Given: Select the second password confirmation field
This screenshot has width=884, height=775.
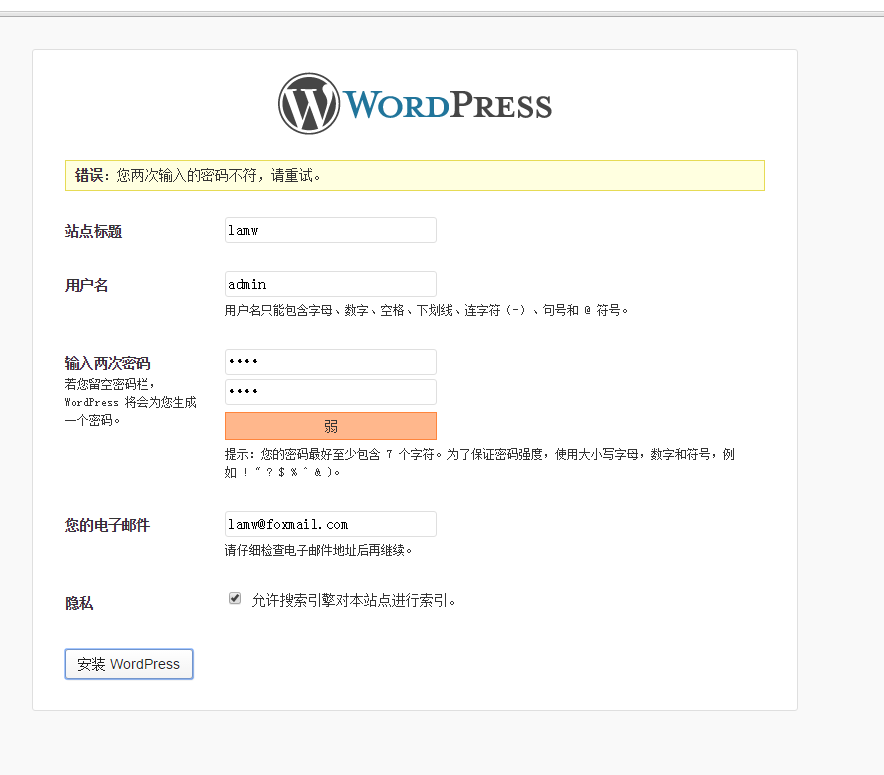Looking at the screenshot, I should point(330,392).
